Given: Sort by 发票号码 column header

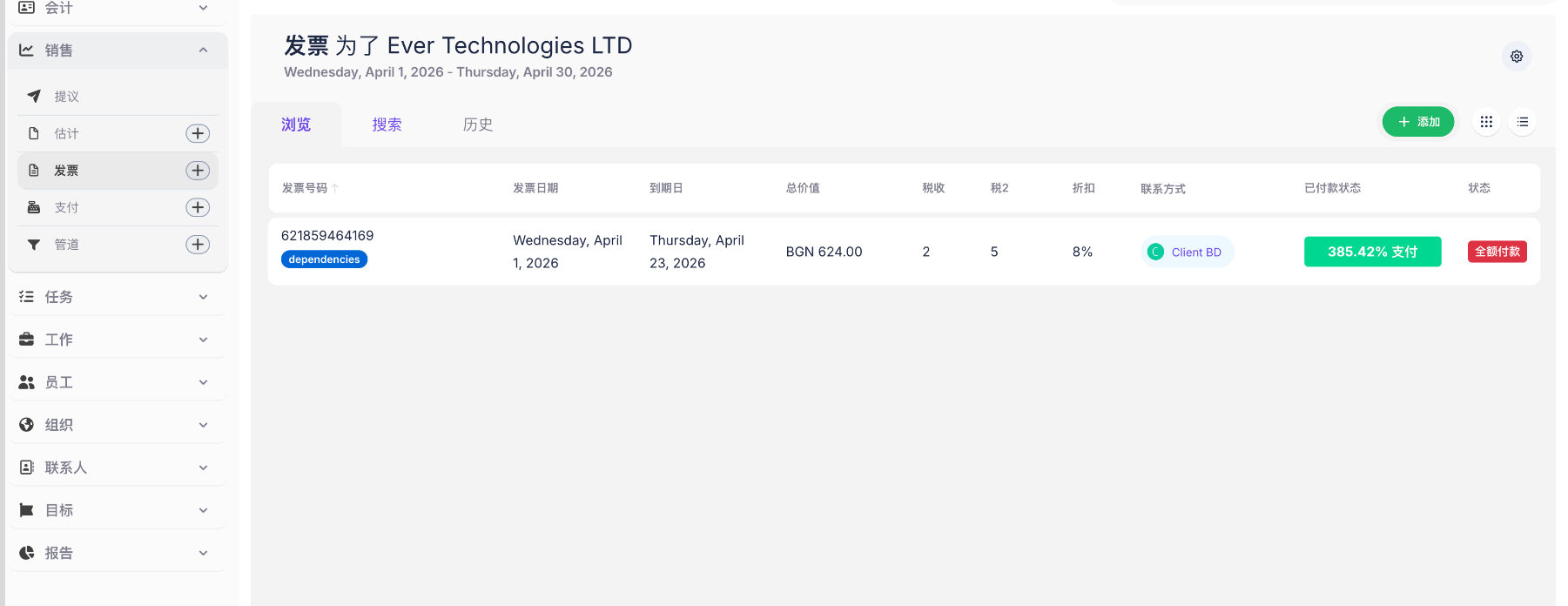Looking at the screenshot, I should click(x=305, y=188).
